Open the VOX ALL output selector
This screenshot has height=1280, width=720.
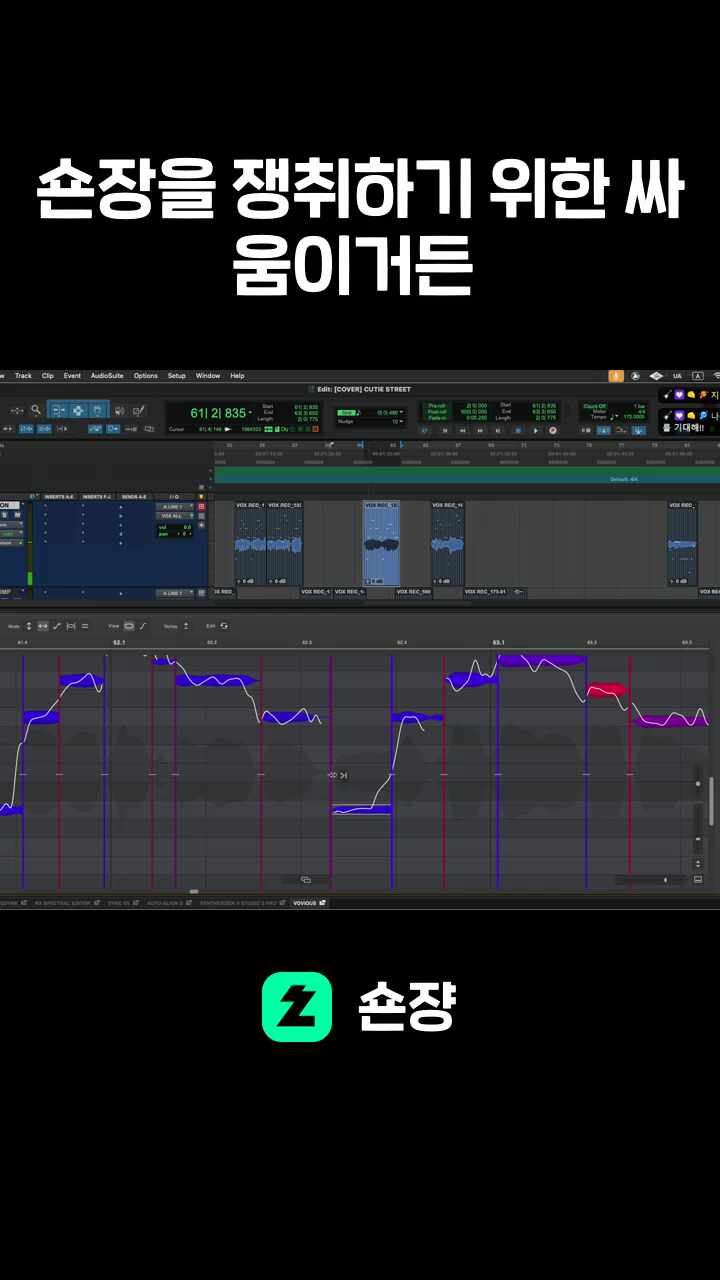click(x=175, y=515)
